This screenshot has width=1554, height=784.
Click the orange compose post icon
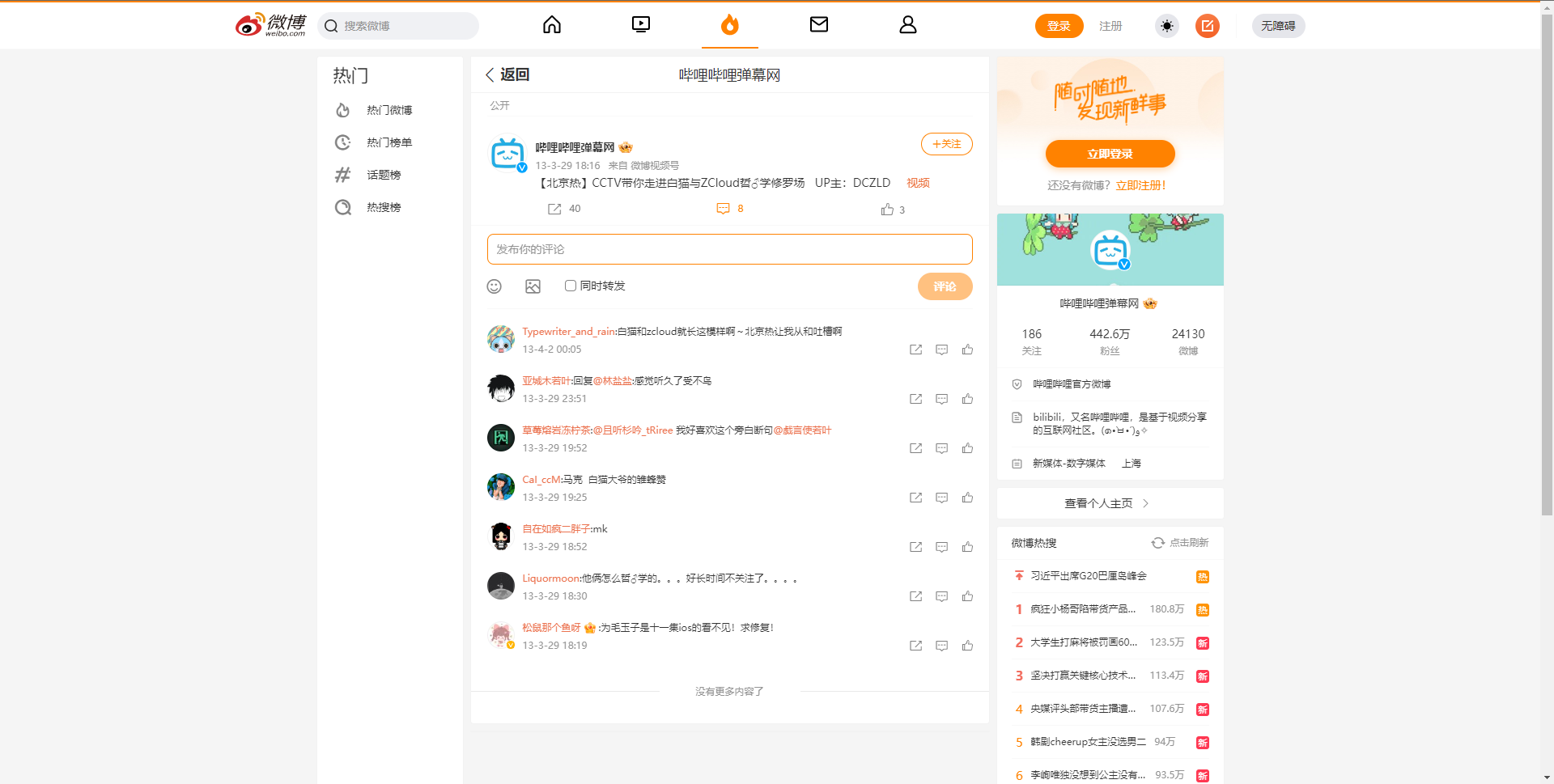pos(1207,26)
